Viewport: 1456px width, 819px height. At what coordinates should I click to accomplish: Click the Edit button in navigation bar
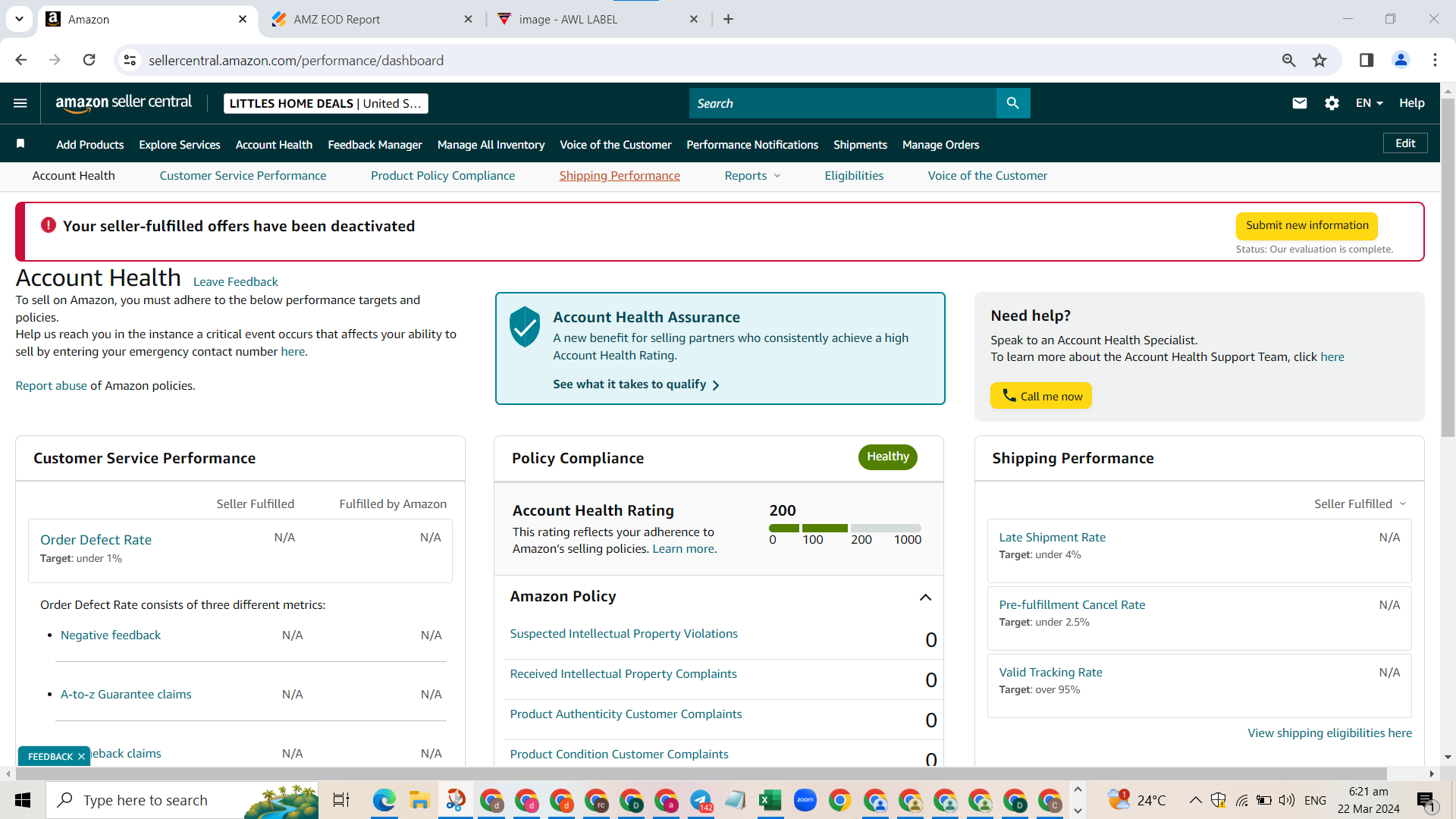(x=1405, y=143)
